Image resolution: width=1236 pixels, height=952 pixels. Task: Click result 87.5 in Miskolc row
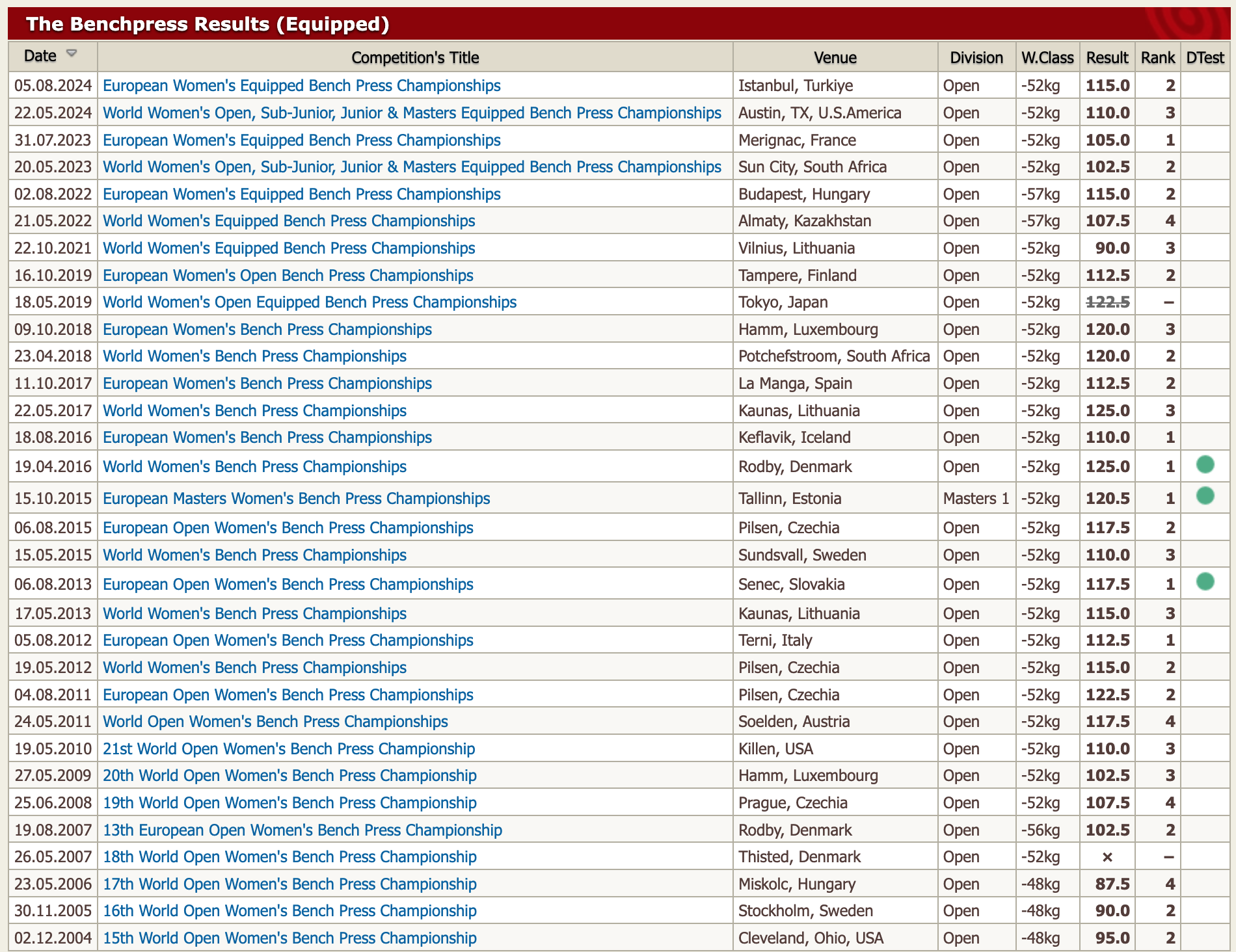[1112, 884]
